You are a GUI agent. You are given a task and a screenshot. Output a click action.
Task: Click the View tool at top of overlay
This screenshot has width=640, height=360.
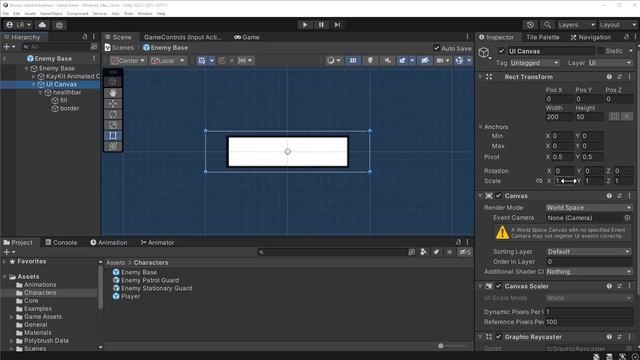pos(113,82)
